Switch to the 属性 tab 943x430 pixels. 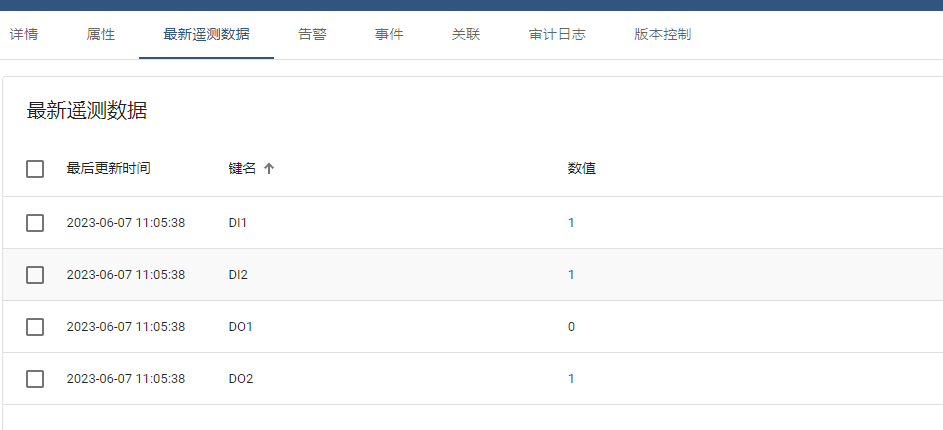pyautogui.click(x=100, y=35)
